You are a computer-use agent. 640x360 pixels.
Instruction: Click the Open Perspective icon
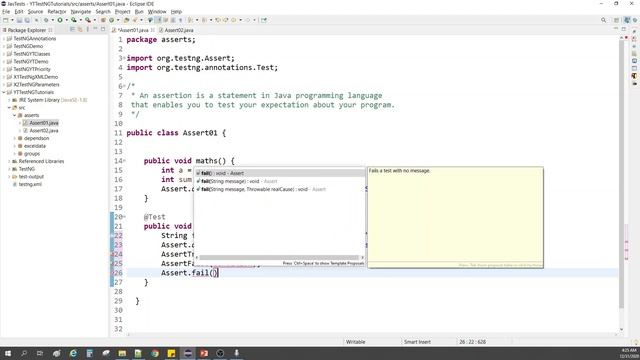pyautogui.click(x=617, y=20)
